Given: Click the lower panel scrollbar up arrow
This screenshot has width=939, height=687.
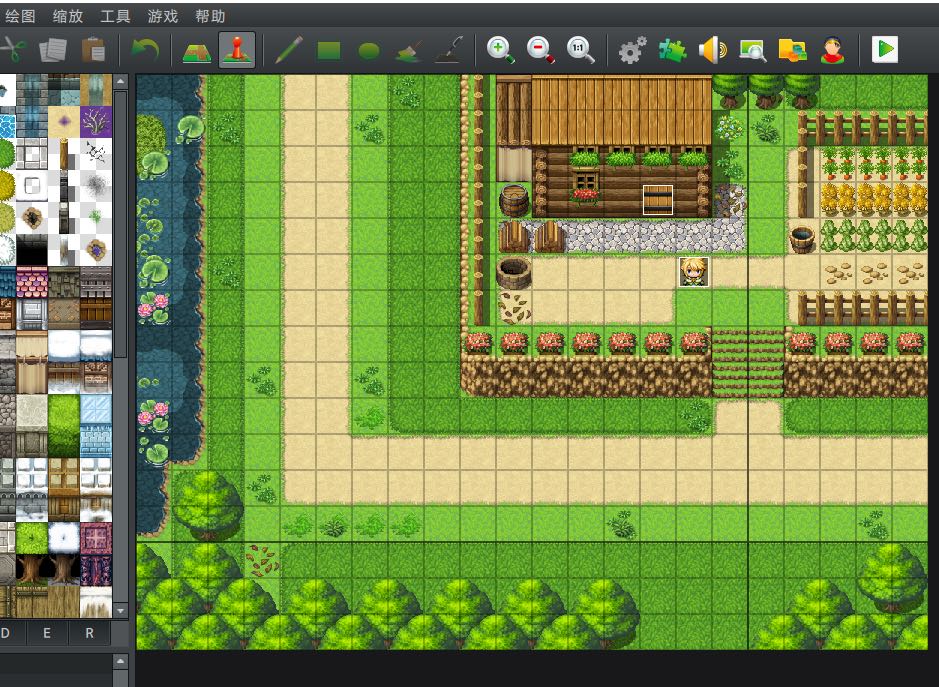Looking at the screenshot, I should (x=120, y=661).
